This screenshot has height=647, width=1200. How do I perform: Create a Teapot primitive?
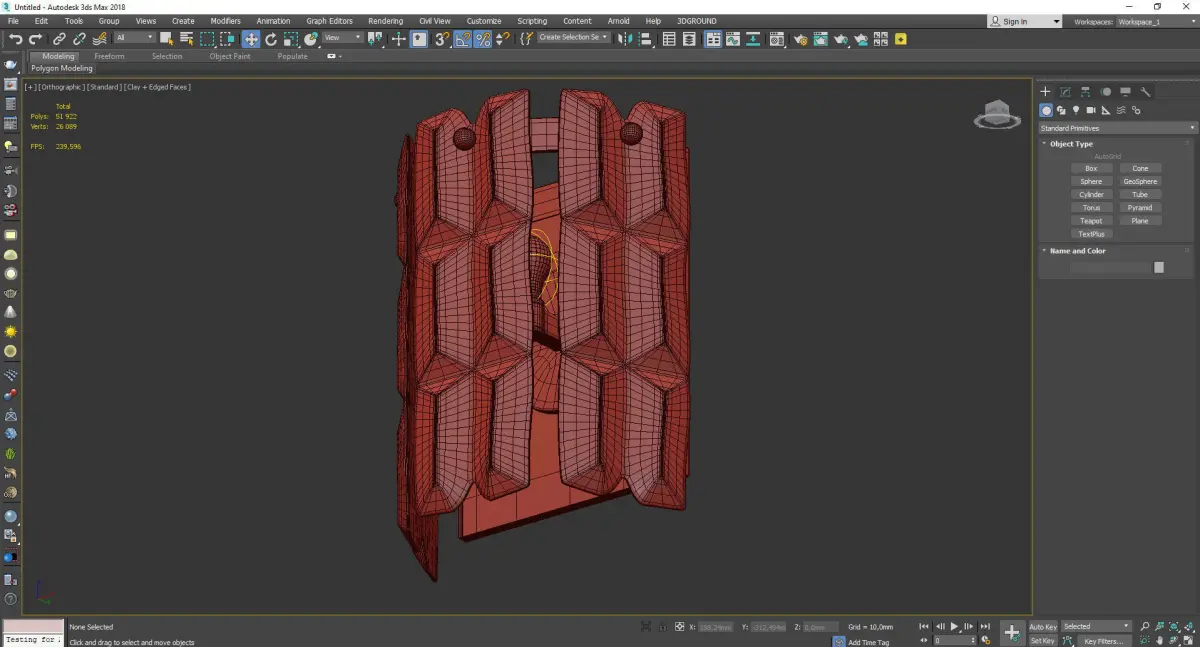[1091, 220]
